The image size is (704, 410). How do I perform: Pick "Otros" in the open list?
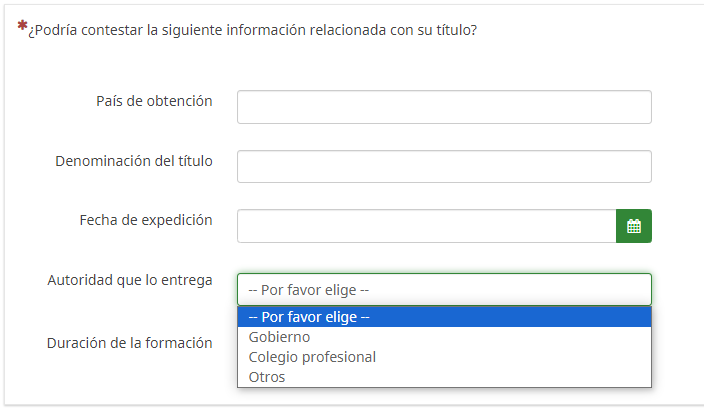(x=267, y=377)
